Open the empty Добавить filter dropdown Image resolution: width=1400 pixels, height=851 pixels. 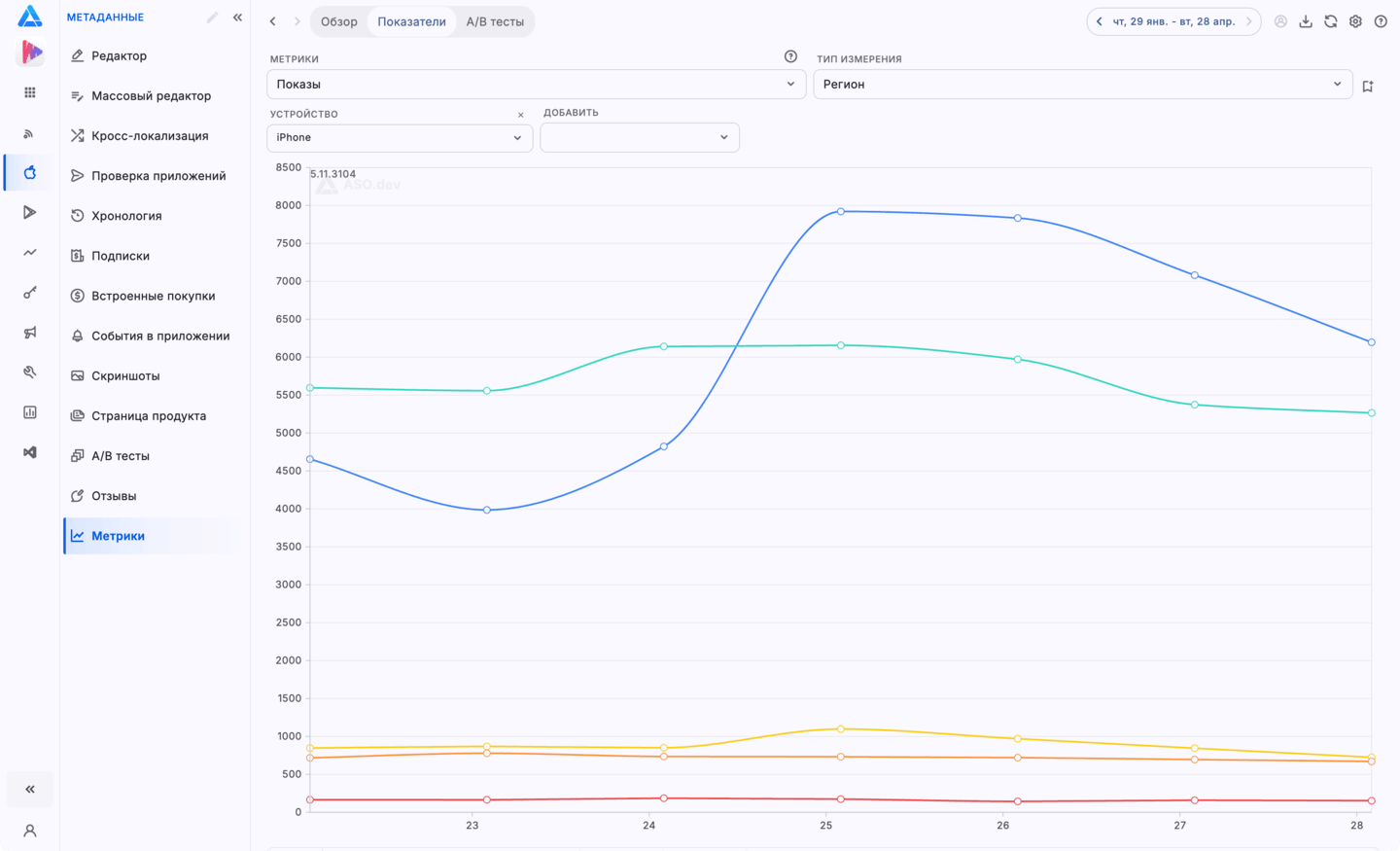click(x=640, y=137)
